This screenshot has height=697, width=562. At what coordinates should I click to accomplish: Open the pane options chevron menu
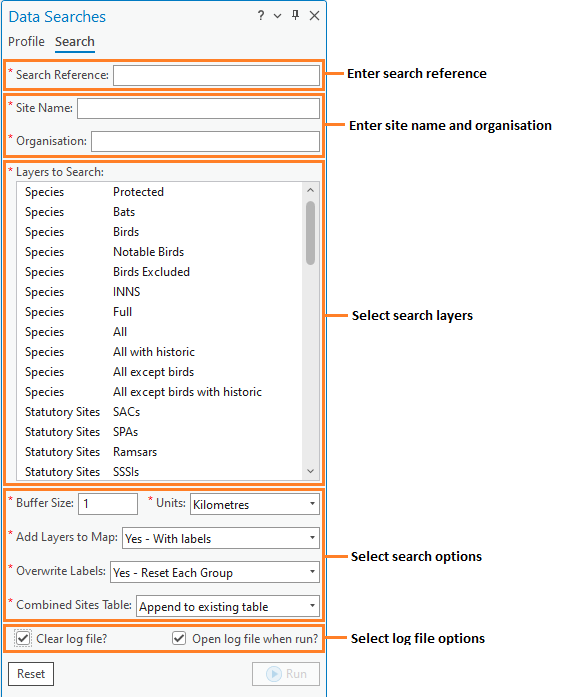tap(277, 16)
